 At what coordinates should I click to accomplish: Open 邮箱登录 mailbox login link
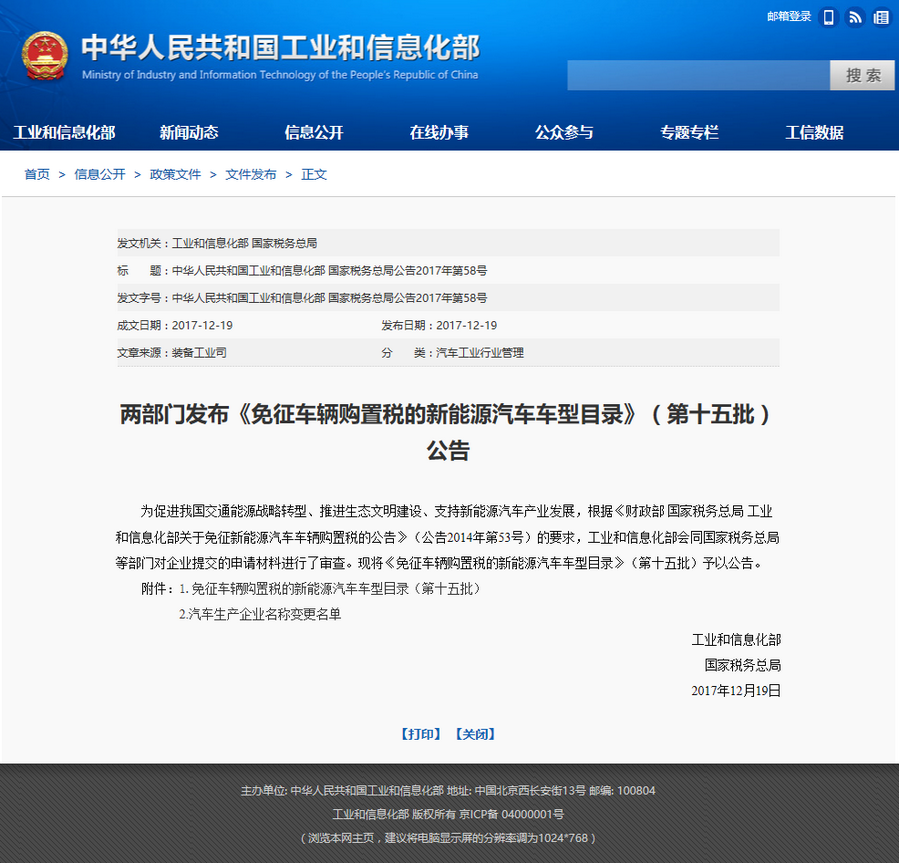(789, 17)
